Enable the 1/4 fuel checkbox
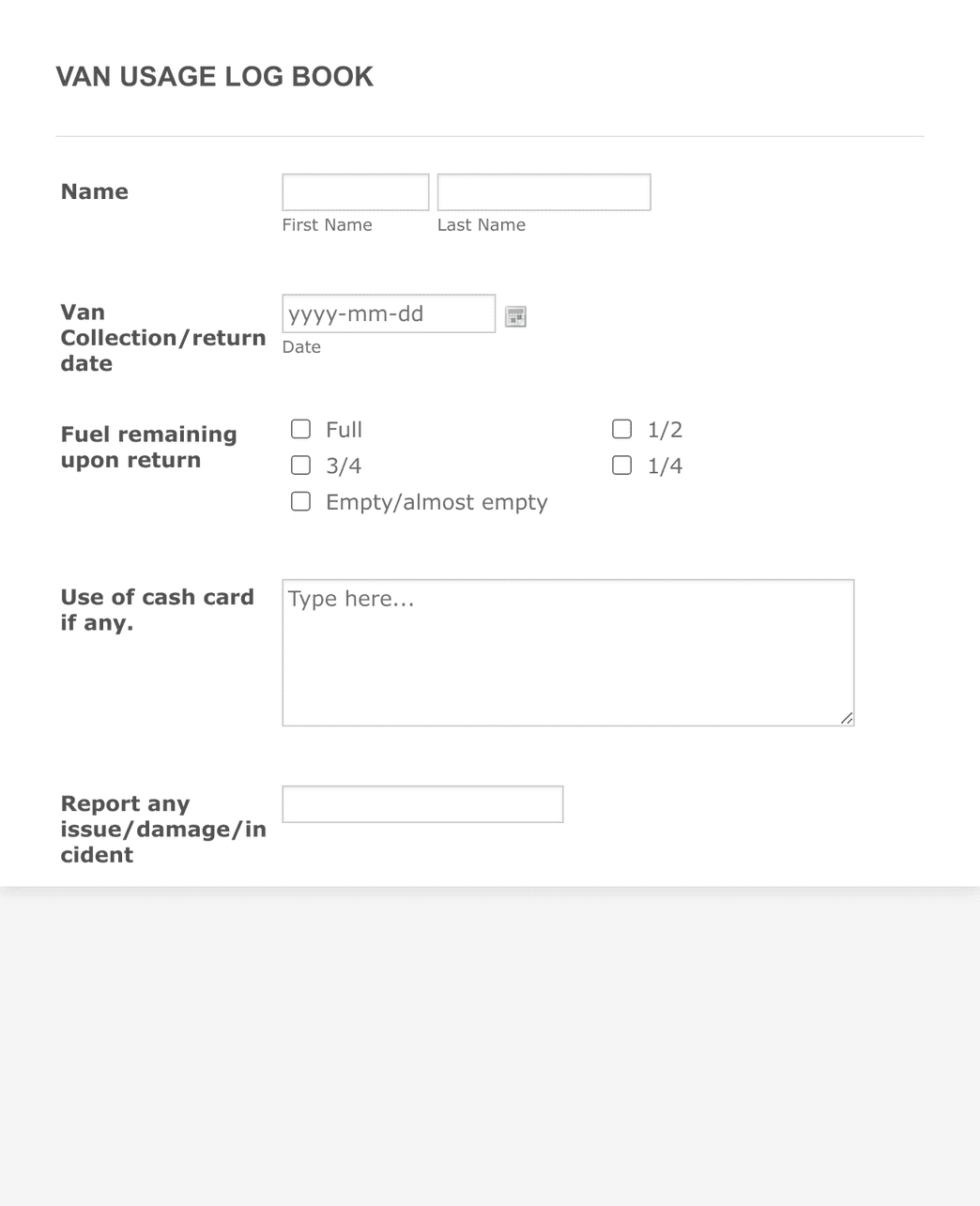Image resolution: width=980 pixels, height=1206 pixels. (621, 465)
